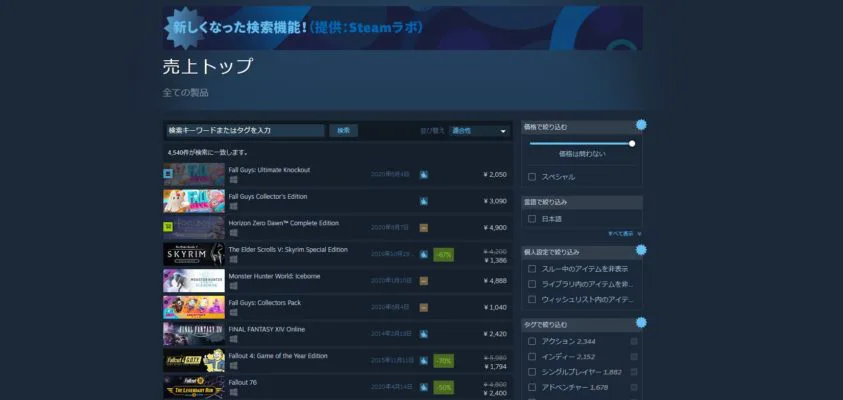Check the アドベンチャー tag filter
Screen dimensions: 843x400
pos(532,387)
